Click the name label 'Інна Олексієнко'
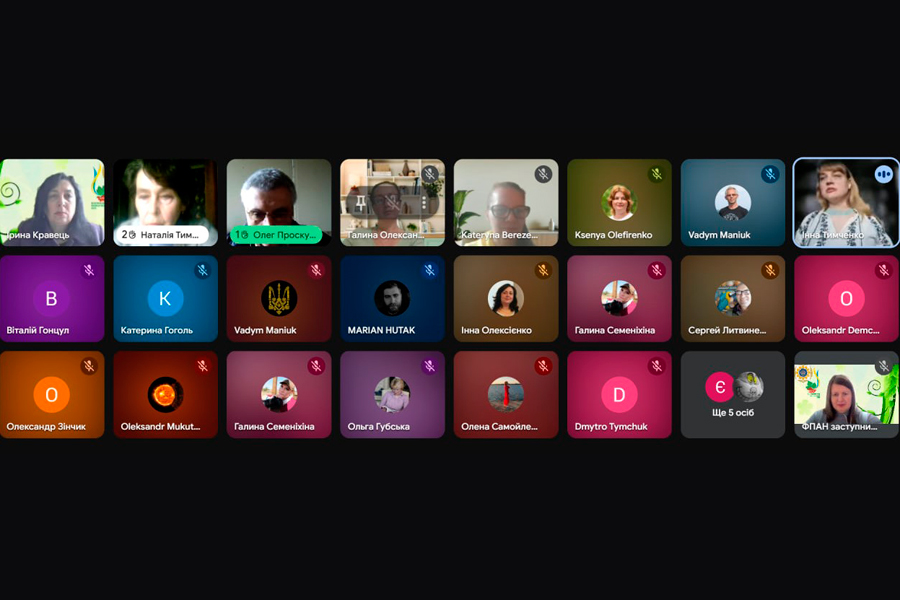This screenshot has width=900, height=600. (496, 330)
